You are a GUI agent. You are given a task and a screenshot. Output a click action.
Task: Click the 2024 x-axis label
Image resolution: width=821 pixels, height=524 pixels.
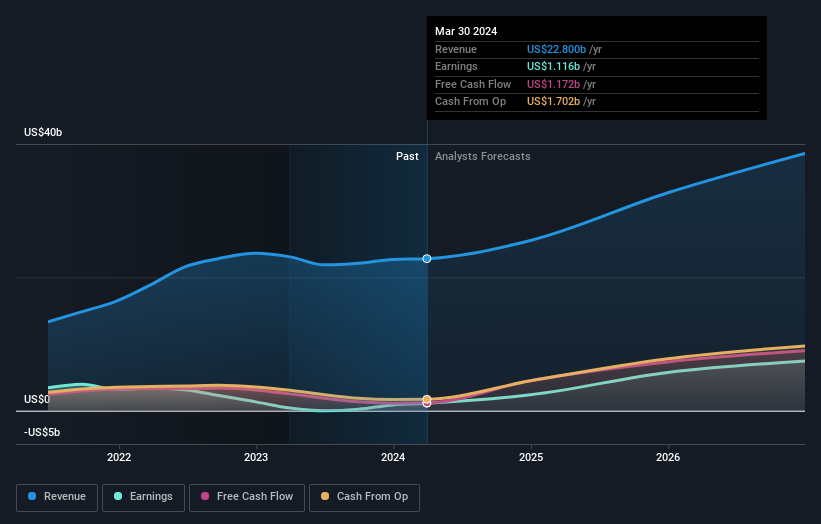pos(393,457)
